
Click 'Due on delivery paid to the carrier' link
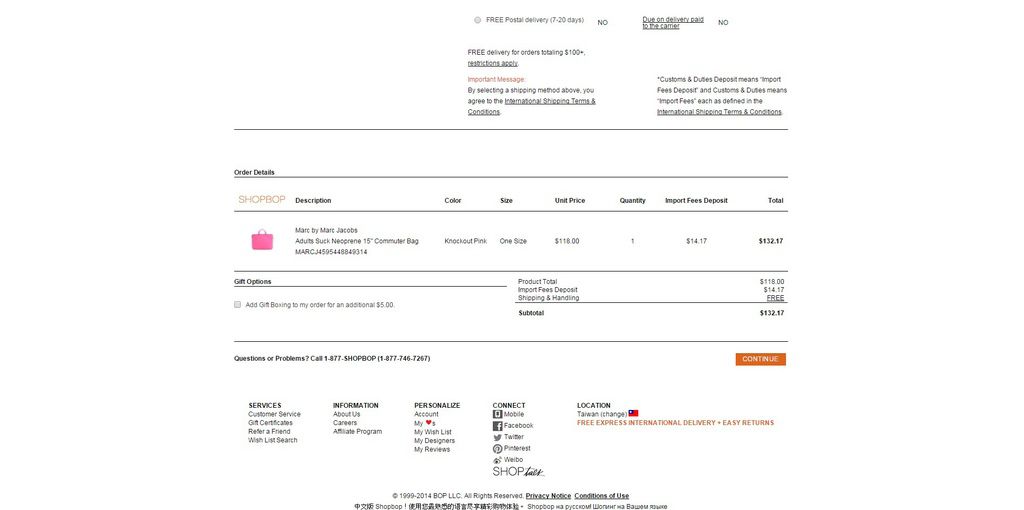(673, 23)
